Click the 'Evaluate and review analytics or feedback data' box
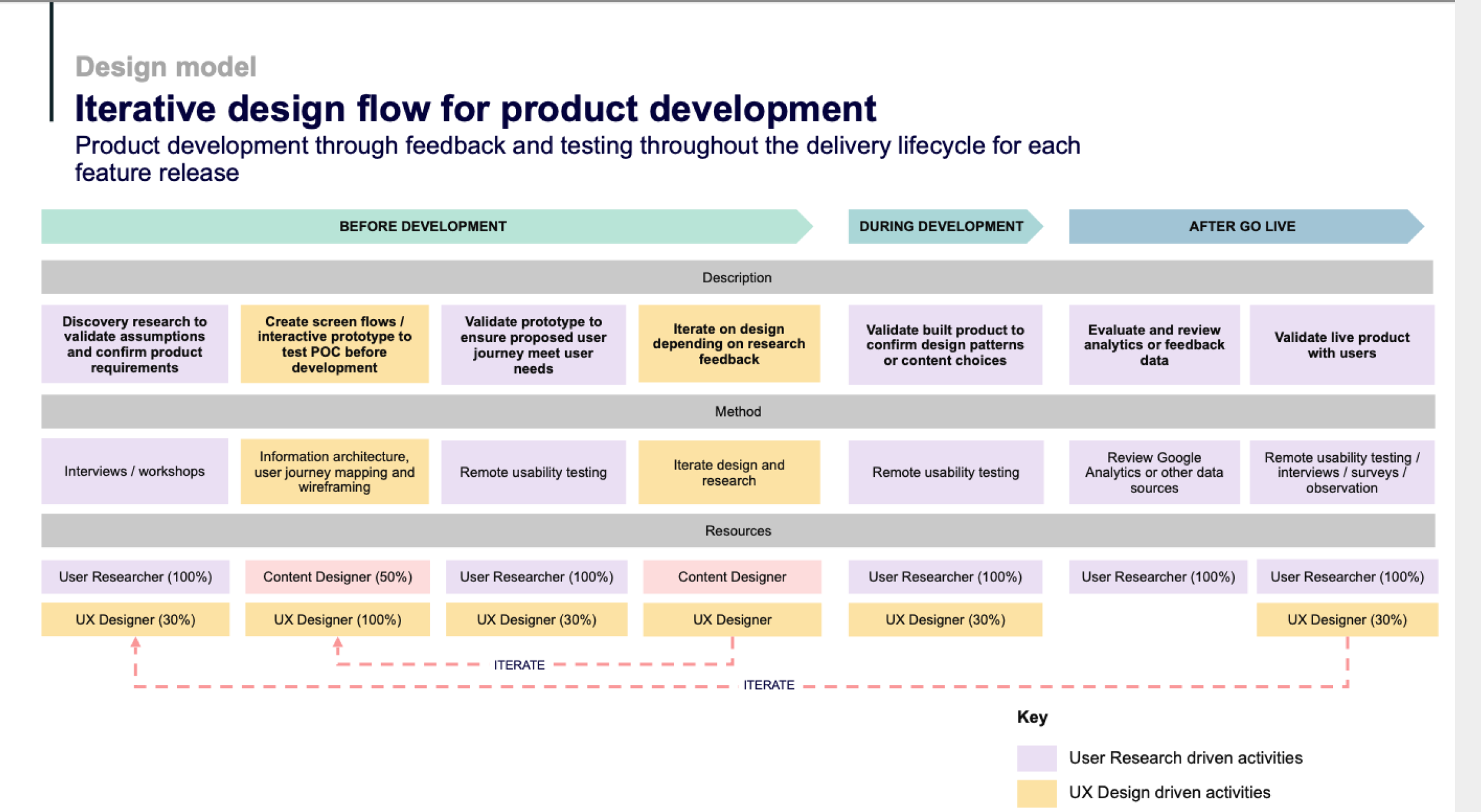Viewport: 1481px width, 812px height. coord(1154,344)
